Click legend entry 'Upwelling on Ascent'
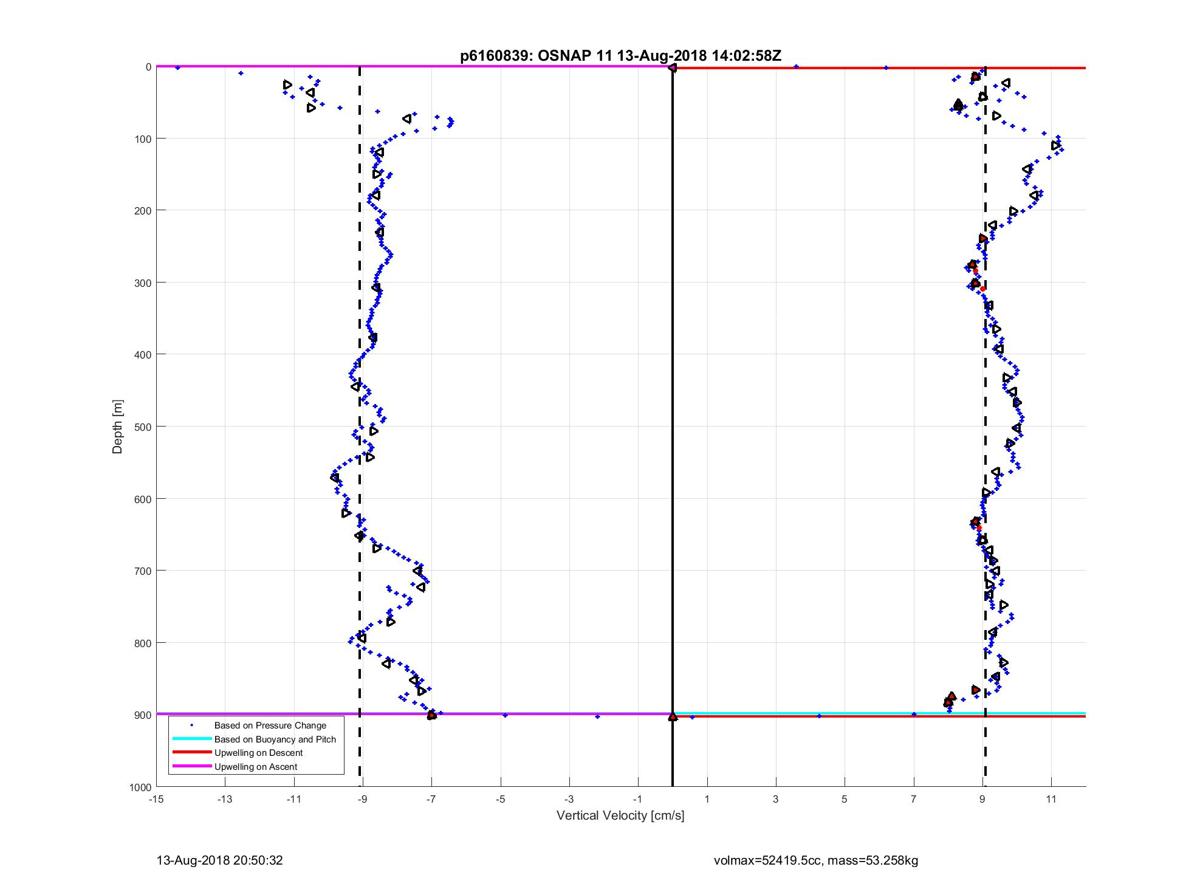The width and height of the screenshot is (1200, 885). pos(255,766)
